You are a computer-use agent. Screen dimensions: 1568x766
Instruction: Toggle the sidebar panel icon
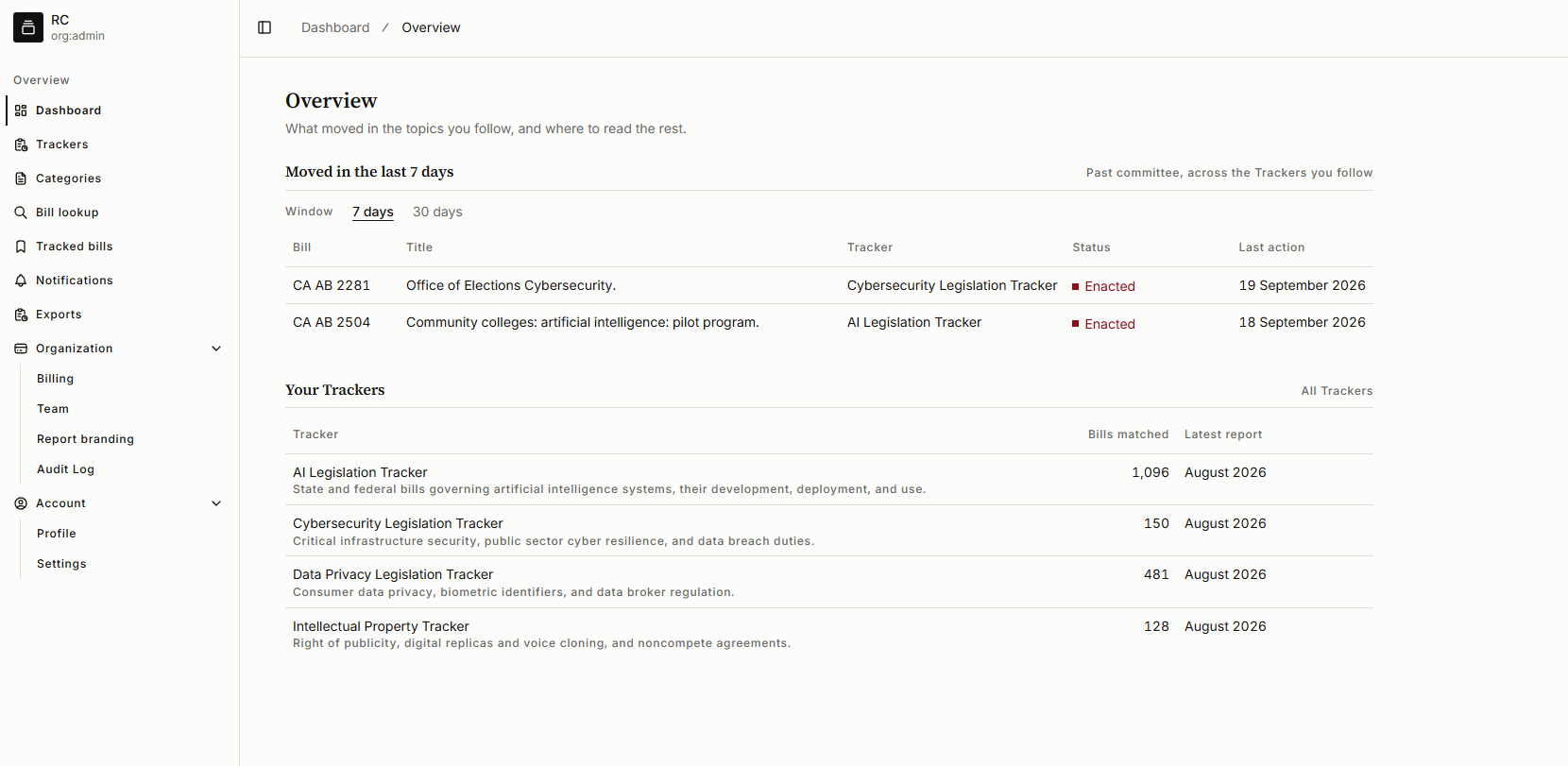pos(264,27)
